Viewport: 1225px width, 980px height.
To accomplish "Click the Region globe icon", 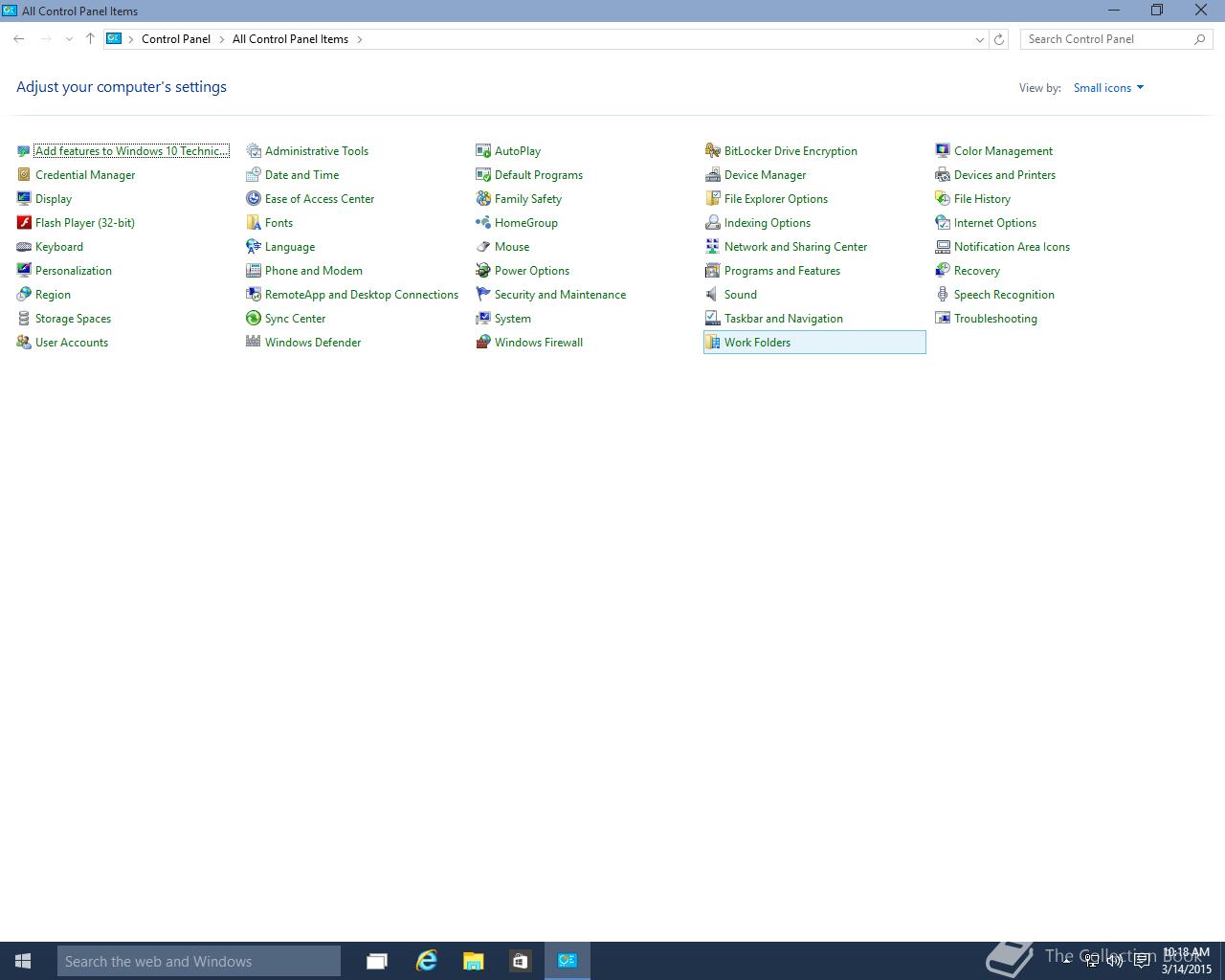I will tap(24, 295).
